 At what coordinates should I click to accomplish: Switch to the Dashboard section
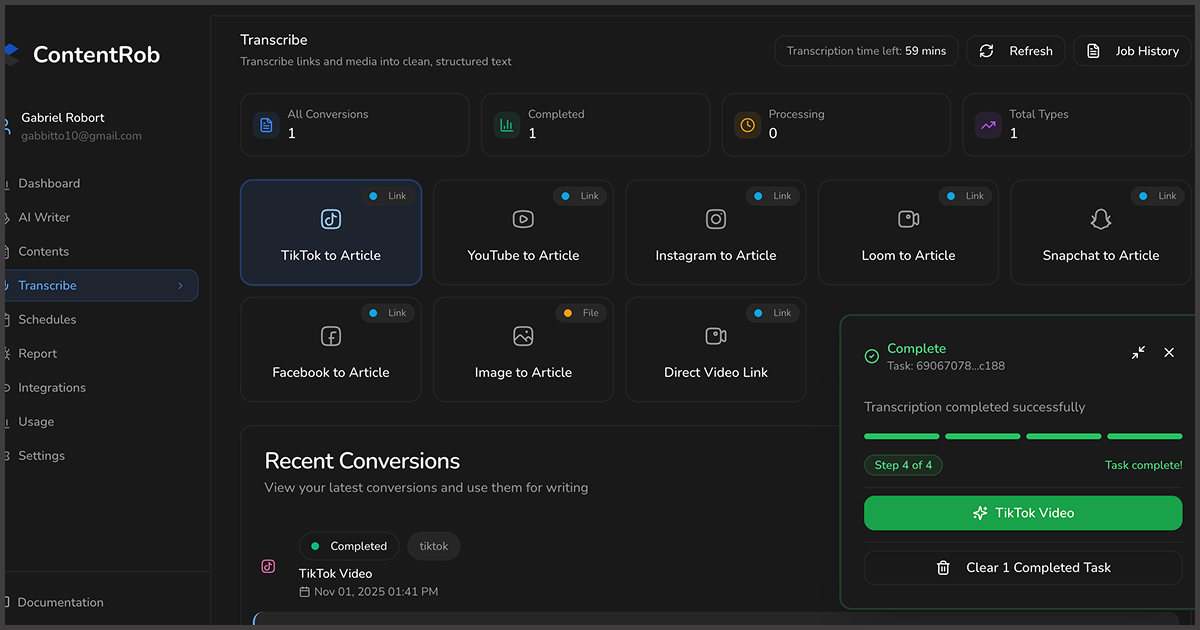pyautogui.click(x=53, y=183)
